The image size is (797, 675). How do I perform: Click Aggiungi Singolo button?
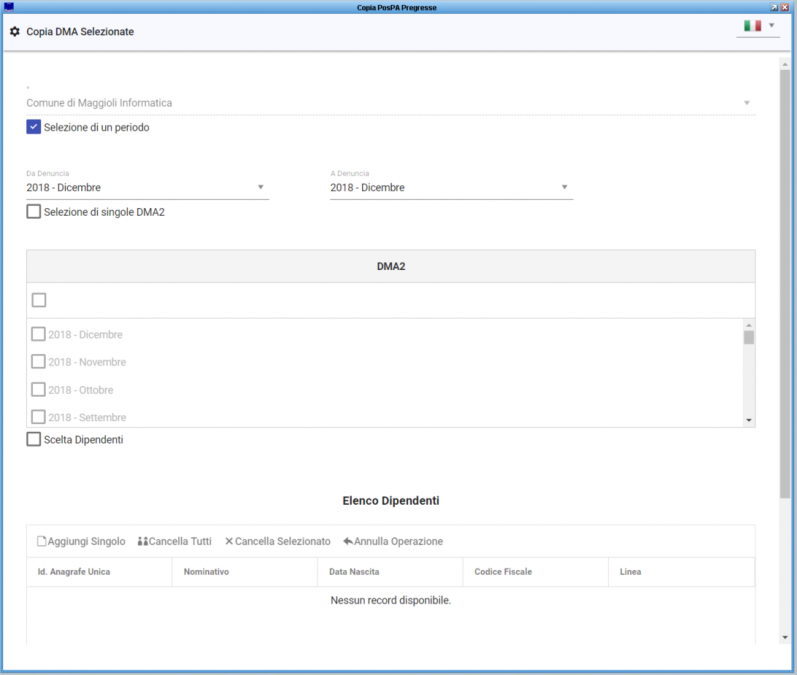(81, 541)
